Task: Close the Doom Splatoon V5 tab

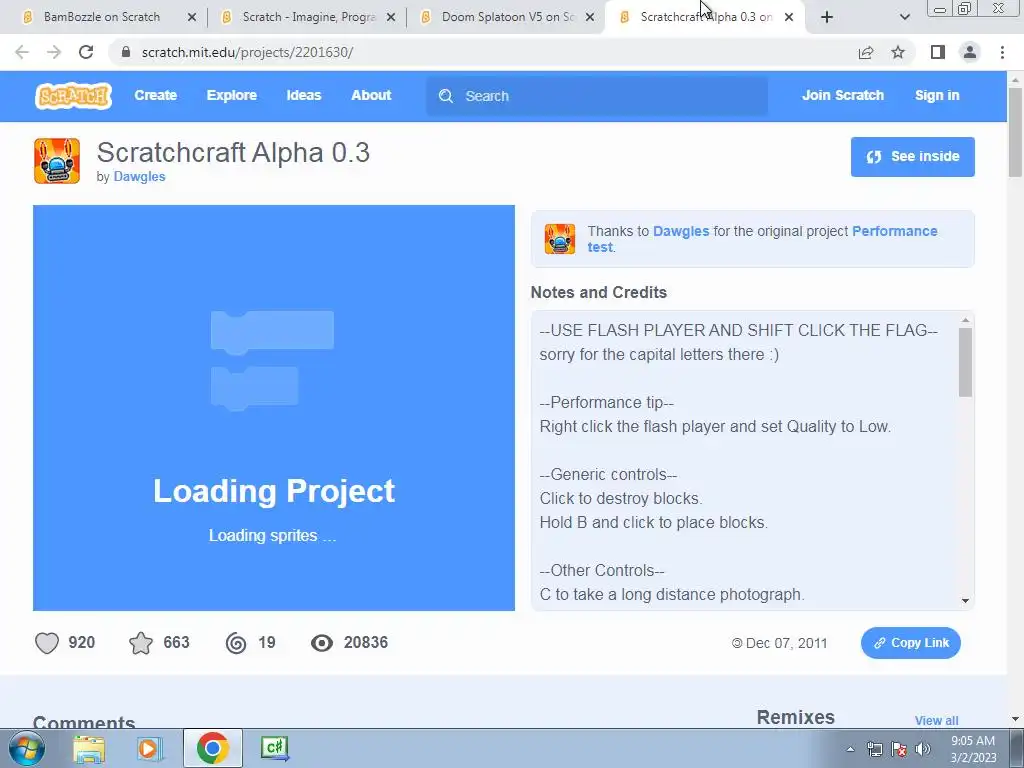Action: click(x=590, y=17)
